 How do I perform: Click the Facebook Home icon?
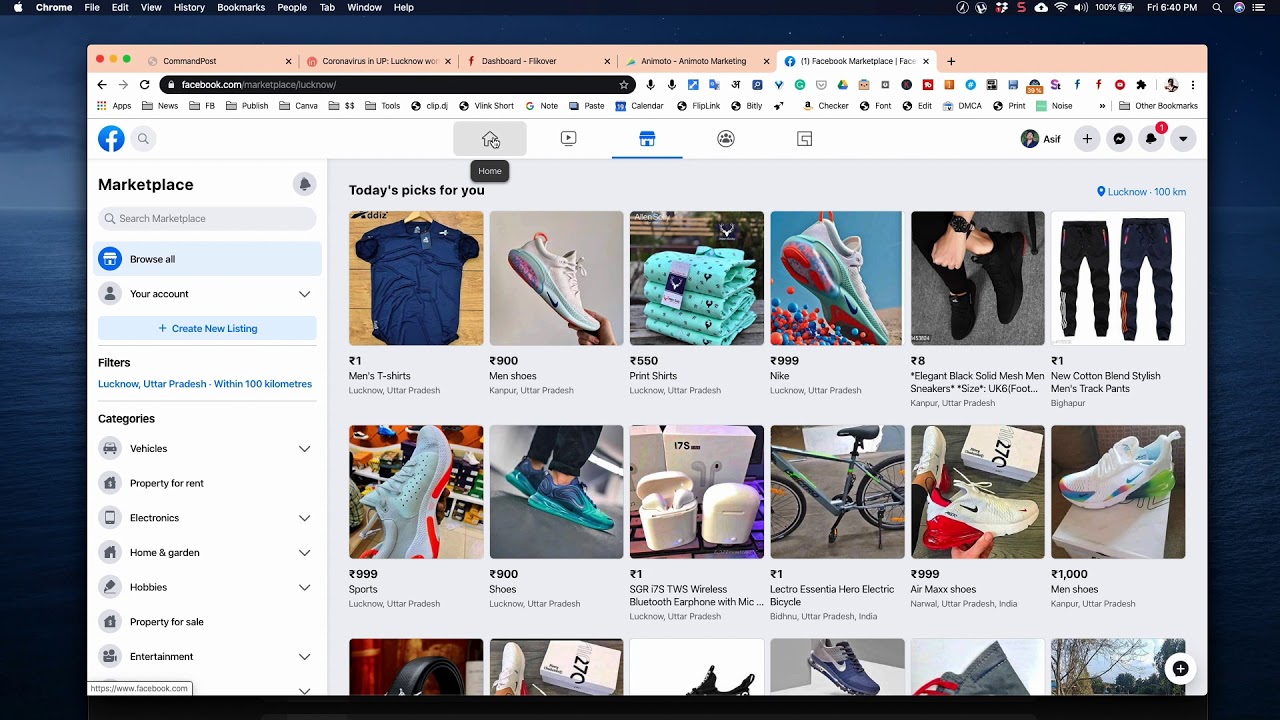(490, 139)
